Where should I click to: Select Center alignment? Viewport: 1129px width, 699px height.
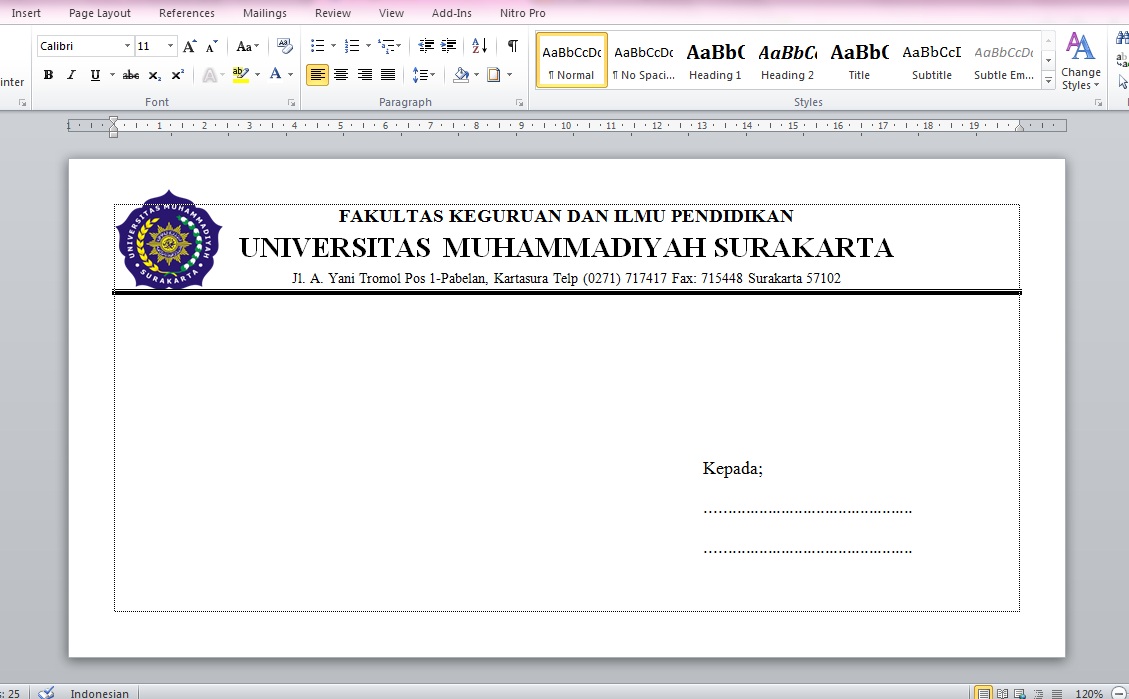click(x=341, y=75)
